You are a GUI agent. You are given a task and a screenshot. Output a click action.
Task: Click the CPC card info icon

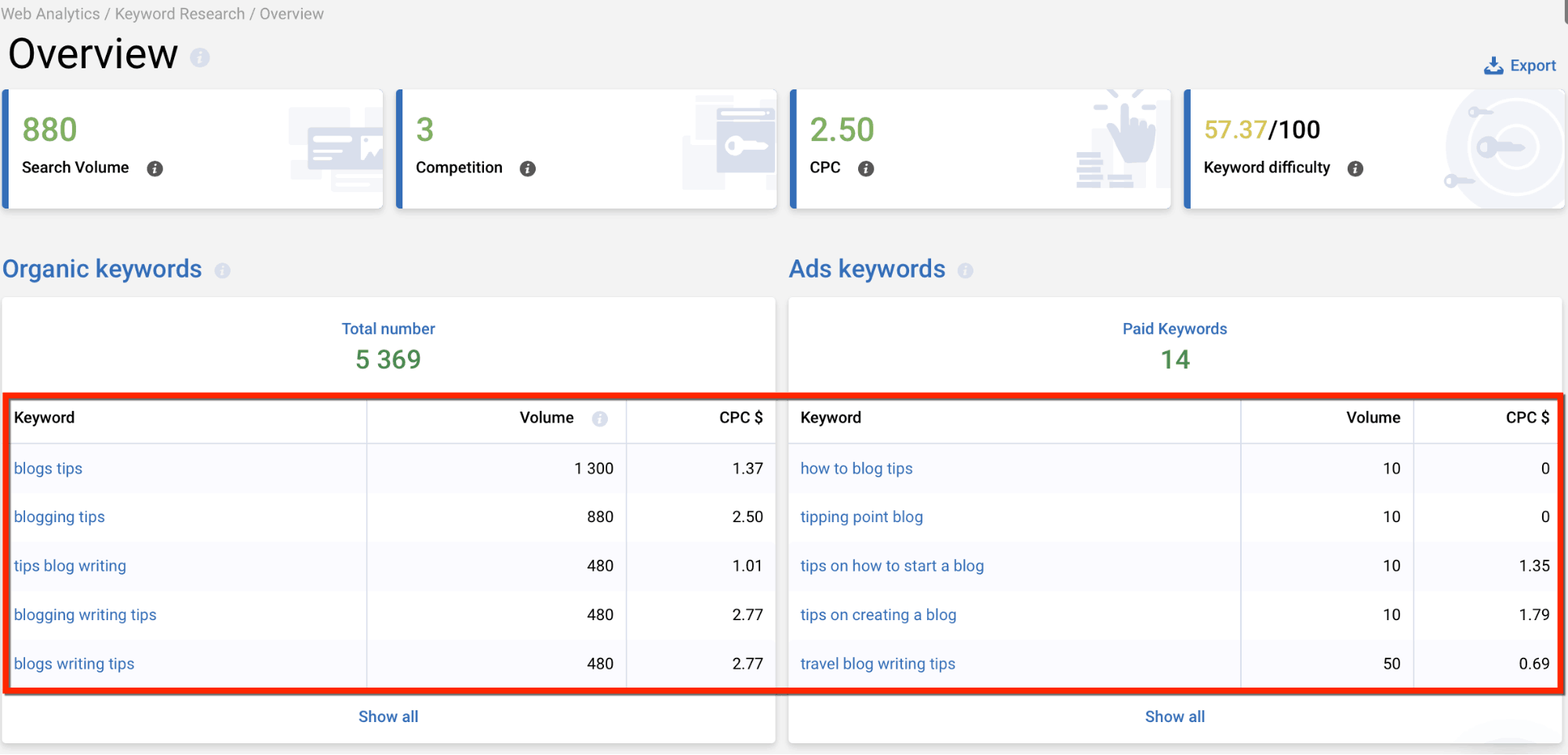[866, 169]
